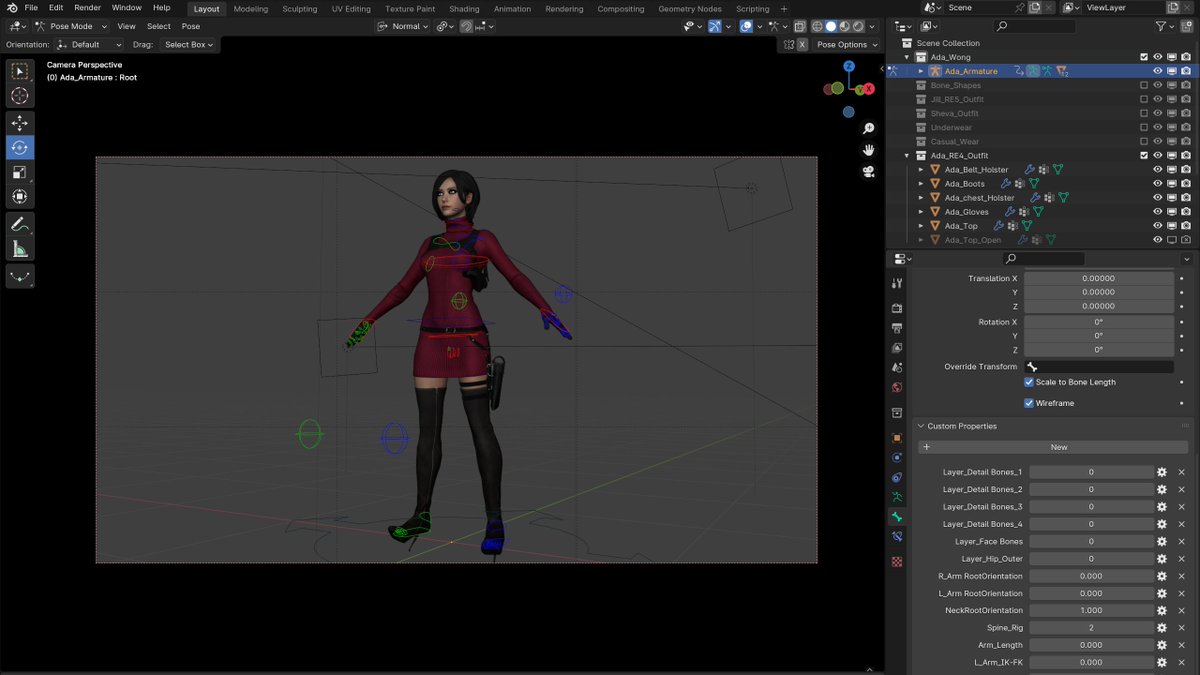Select the Annotate tool

[20, 225]
